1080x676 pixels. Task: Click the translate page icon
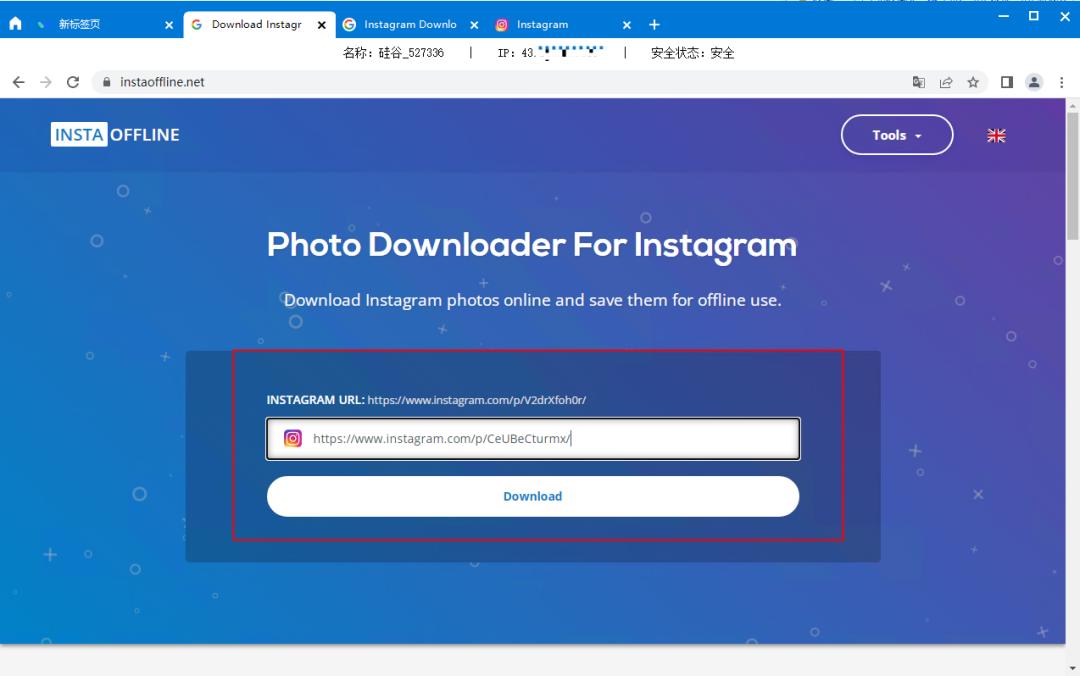point(918,82)
